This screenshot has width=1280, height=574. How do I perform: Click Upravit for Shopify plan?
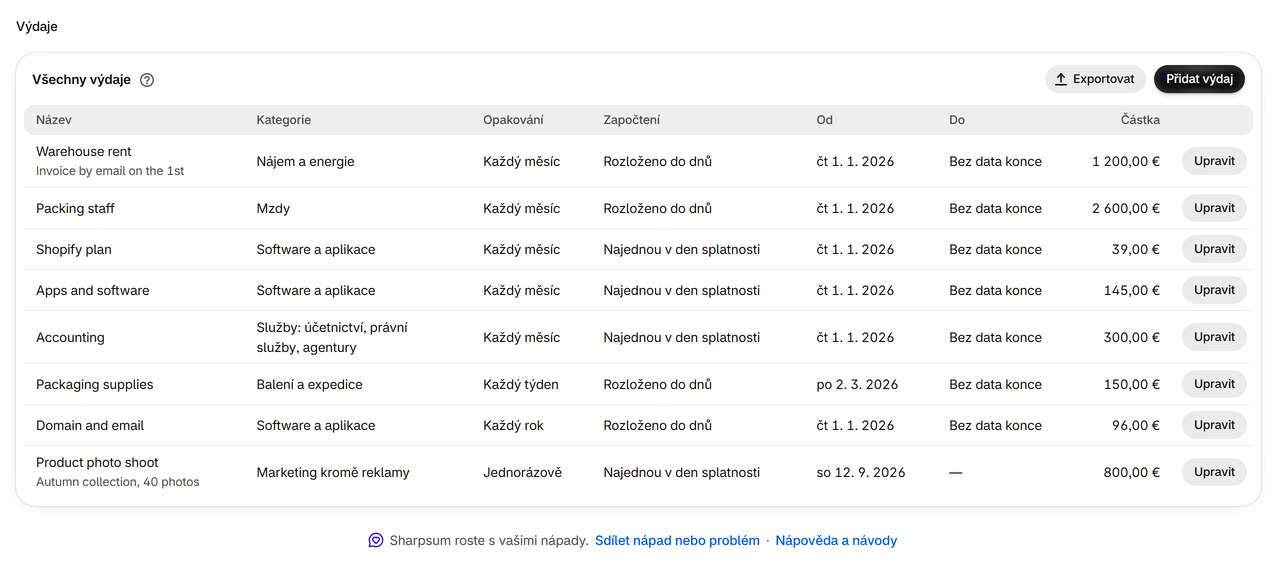pos(1214,249)
